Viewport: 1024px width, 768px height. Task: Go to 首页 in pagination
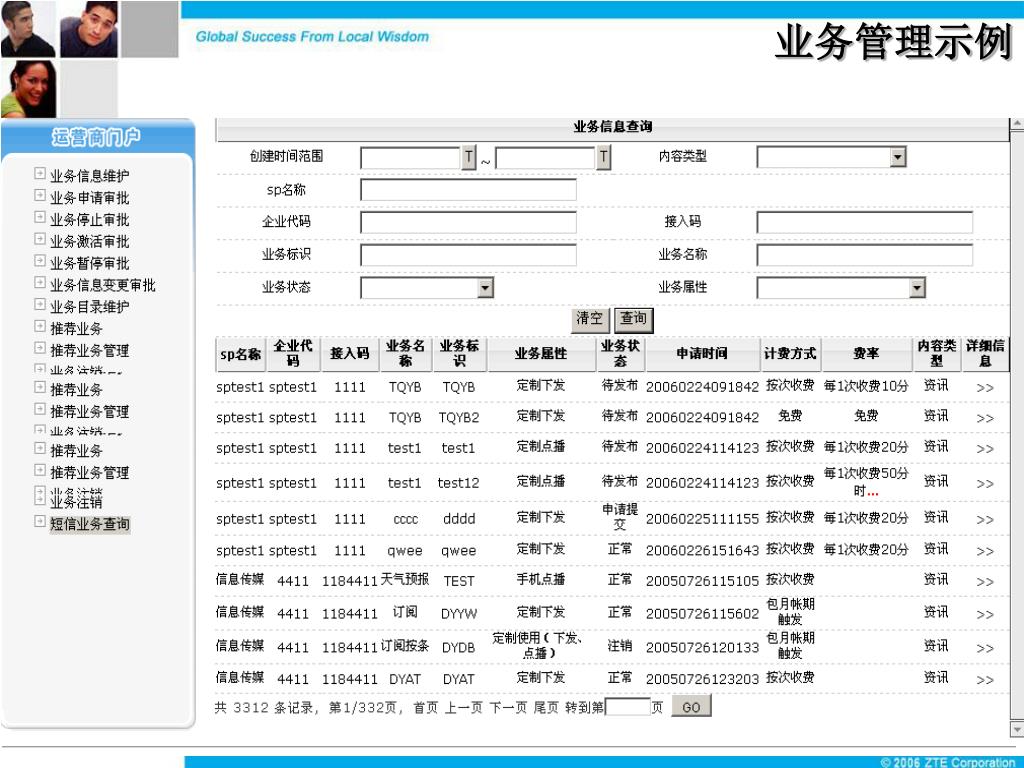point(426,708)
